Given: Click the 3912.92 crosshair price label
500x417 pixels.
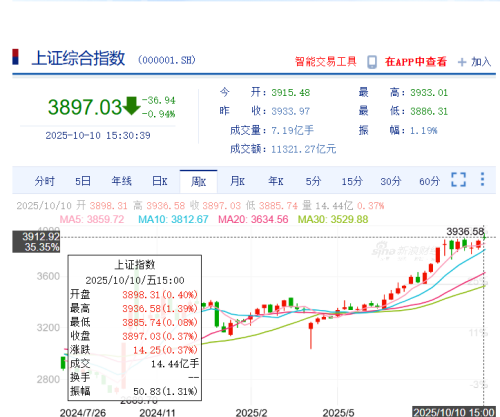Looking at the screenshot, I should pyautogui.click(x=41, y=237).
